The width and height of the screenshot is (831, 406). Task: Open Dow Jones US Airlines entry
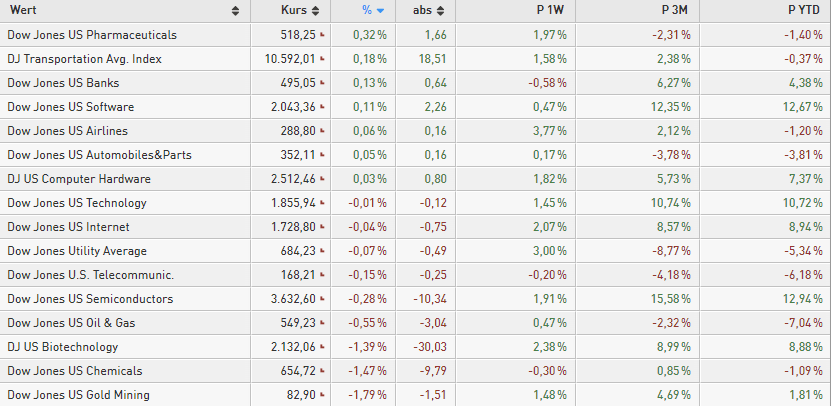pyautogui.click(x=67, y=131)
